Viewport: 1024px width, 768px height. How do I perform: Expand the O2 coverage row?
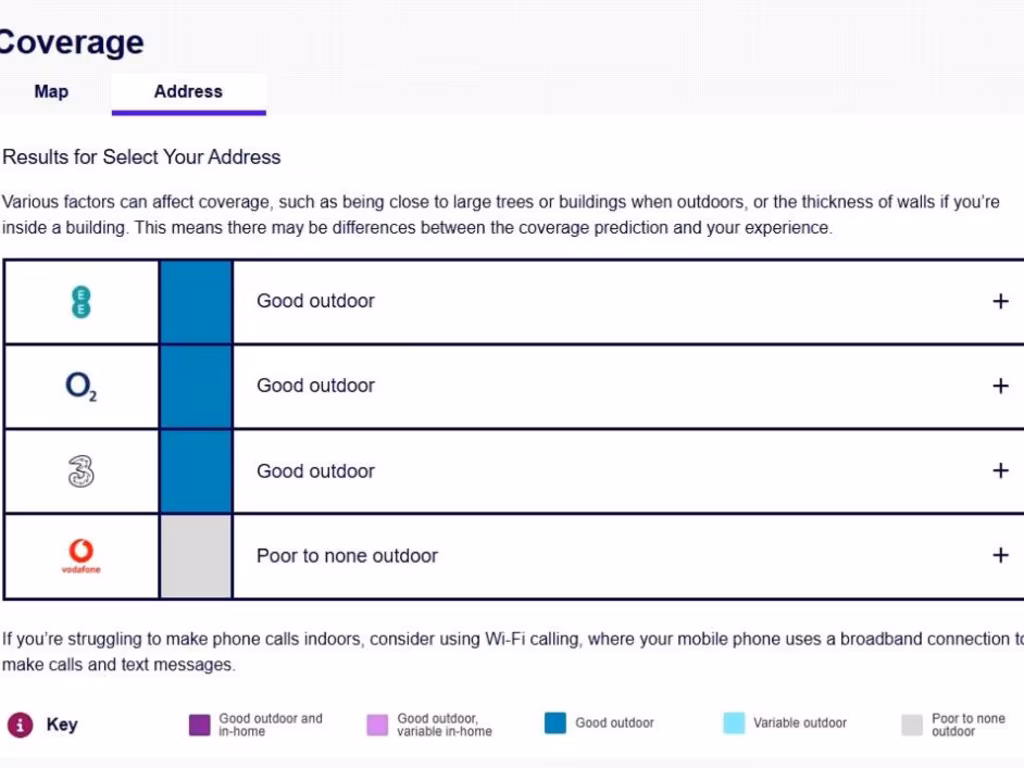click(1000, 386)
